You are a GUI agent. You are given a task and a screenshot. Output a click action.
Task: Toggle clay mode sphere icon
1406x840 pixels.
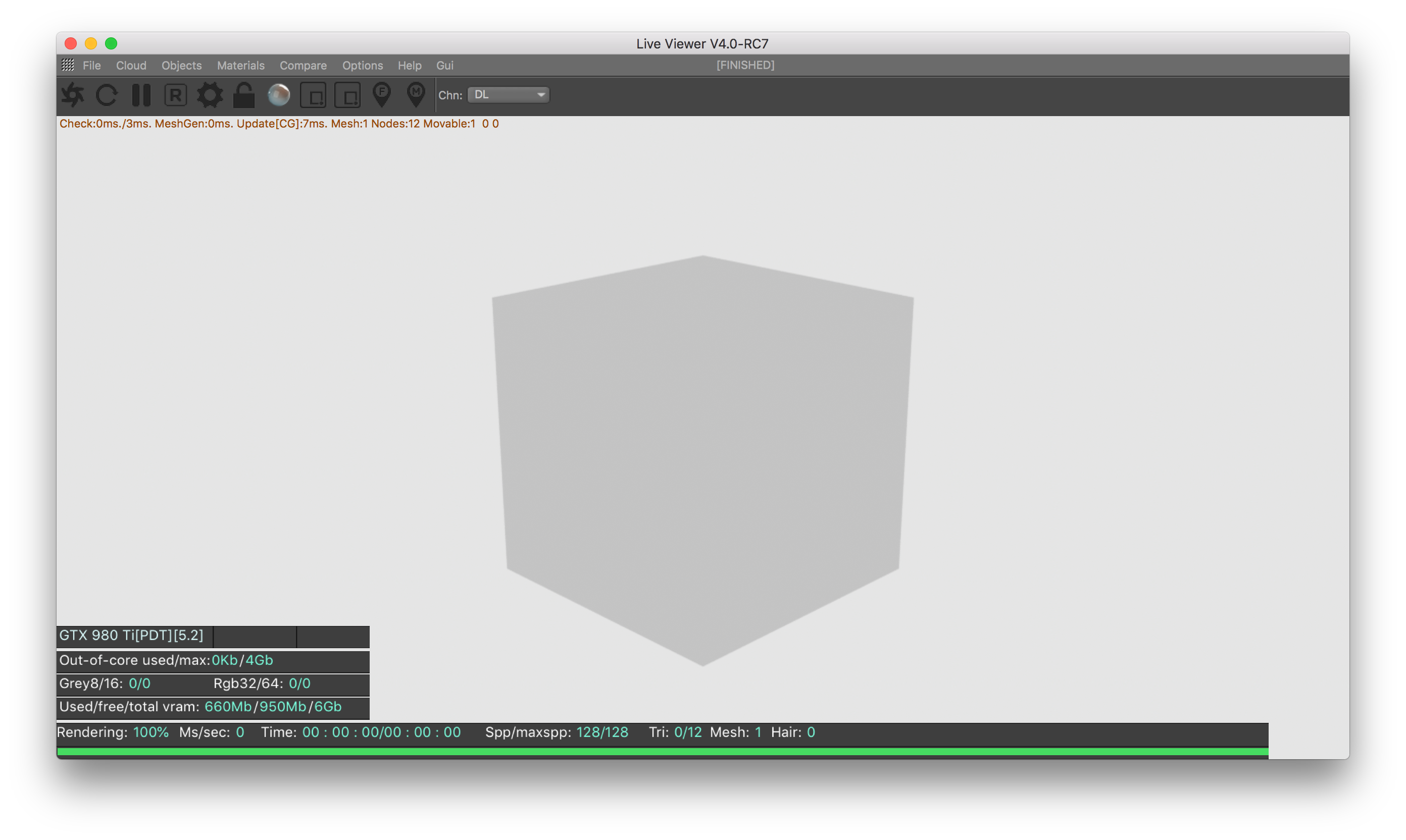click(x=279, y=95)
